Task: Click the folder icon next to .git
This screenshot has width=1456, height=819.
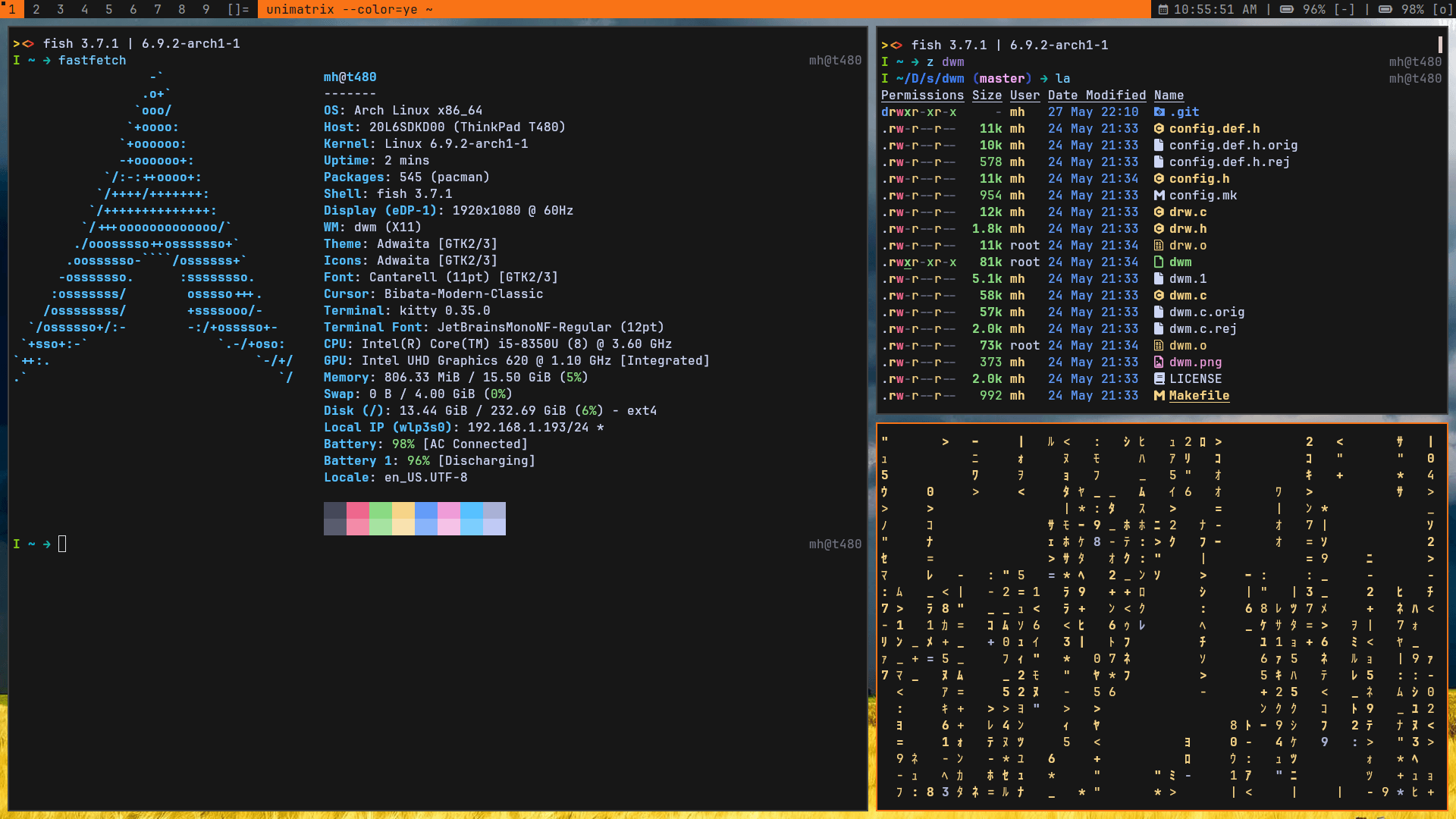Action: click(1159, 112)
